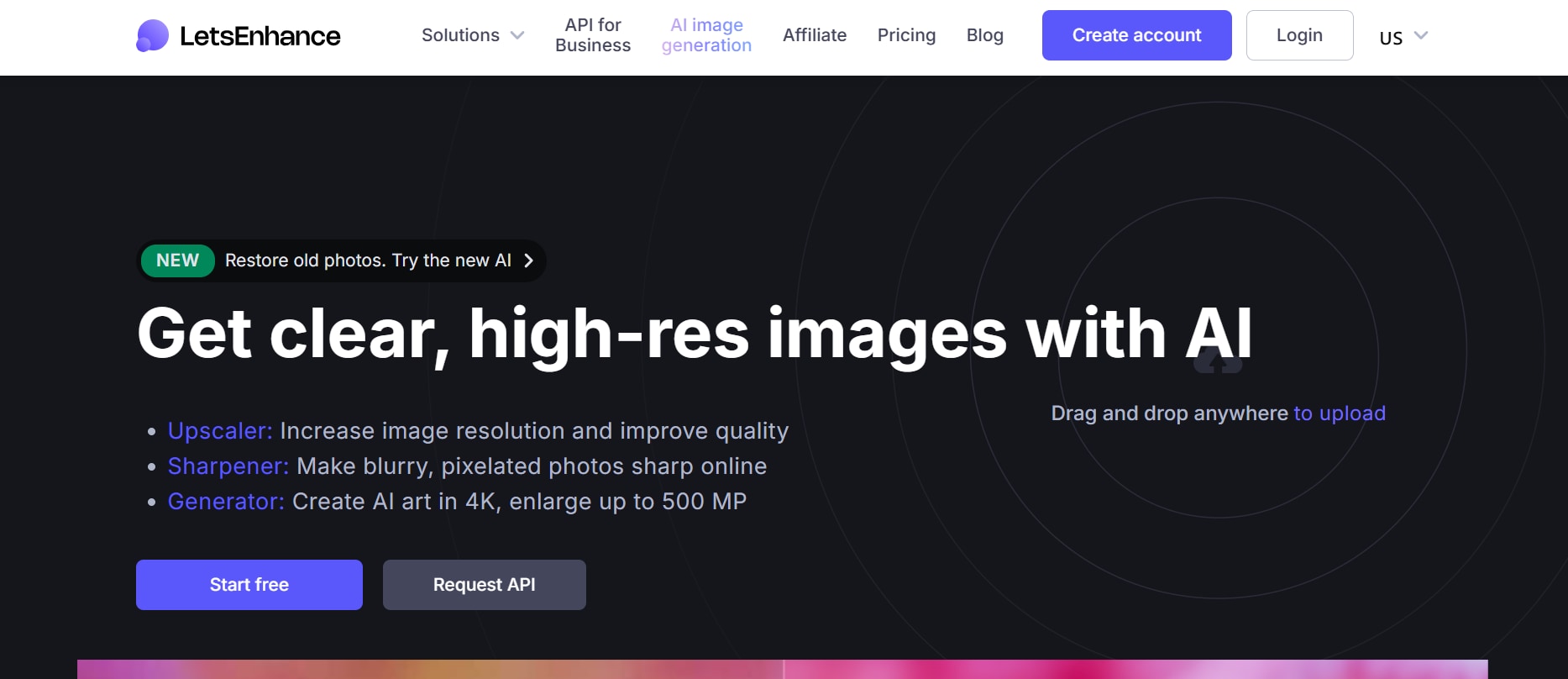Click the green NEW badge
Viewport: 1568px width, 679px height.
click(x=178, y=261)
